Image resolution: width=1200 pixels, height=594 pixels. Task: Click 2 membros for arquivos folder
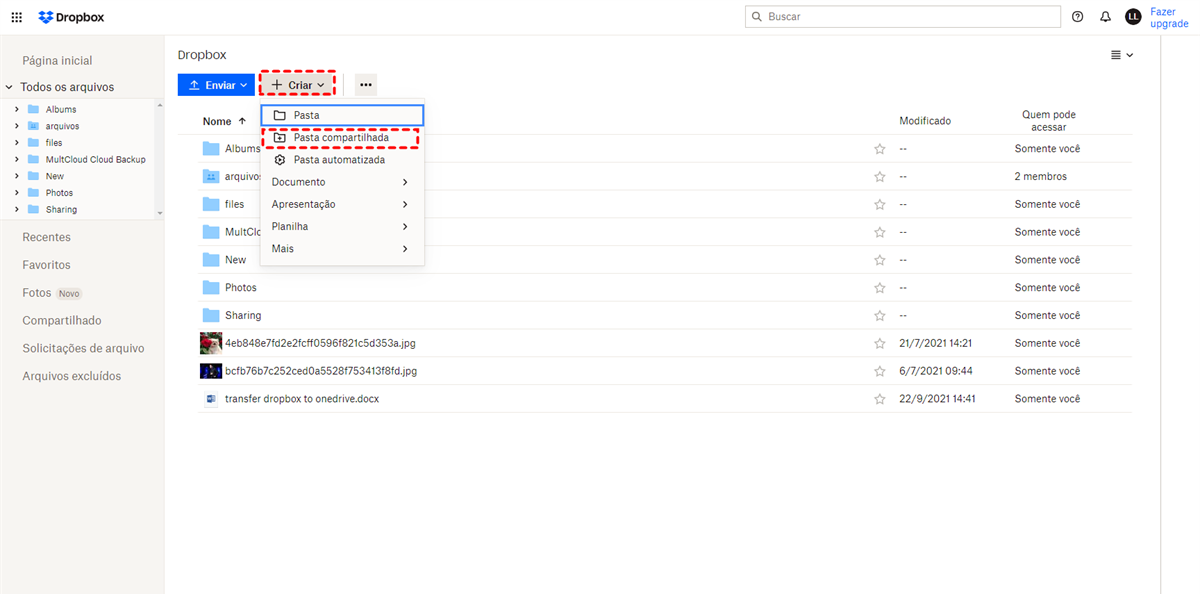click(x=1041, y=177)
